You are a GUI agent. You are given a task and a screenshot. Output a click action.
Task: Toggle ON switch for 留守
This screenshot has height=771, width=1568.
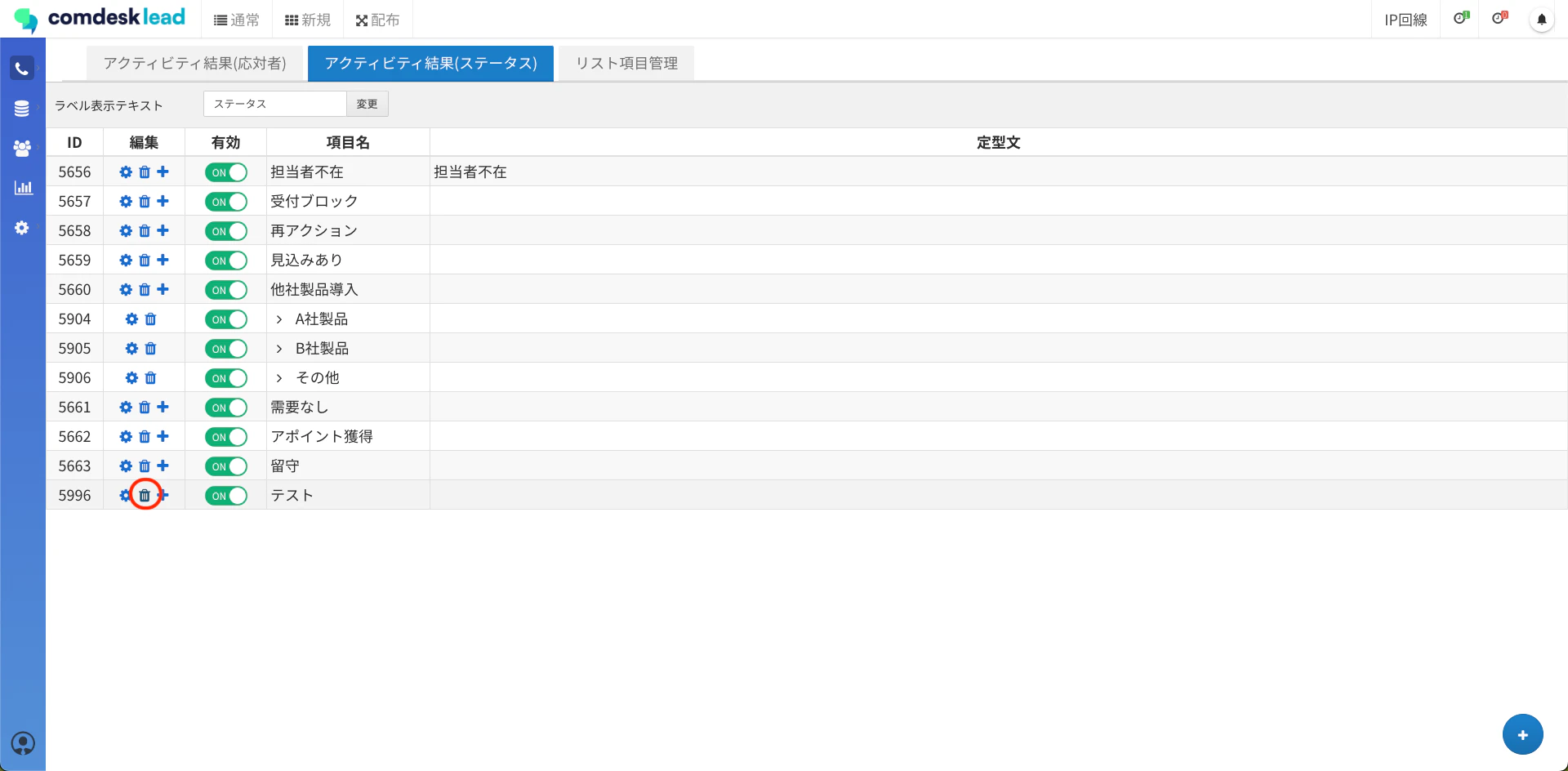226,466
